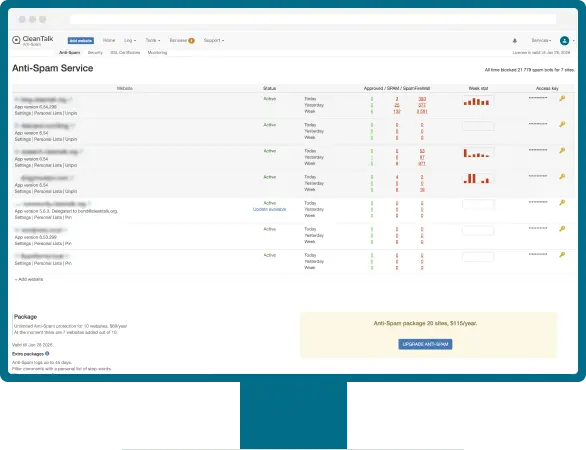The width and height of the screenshot is (586, 450).
Task: Click the UPGRADE ANTI-SPAM button
Action: pos(425,344)
